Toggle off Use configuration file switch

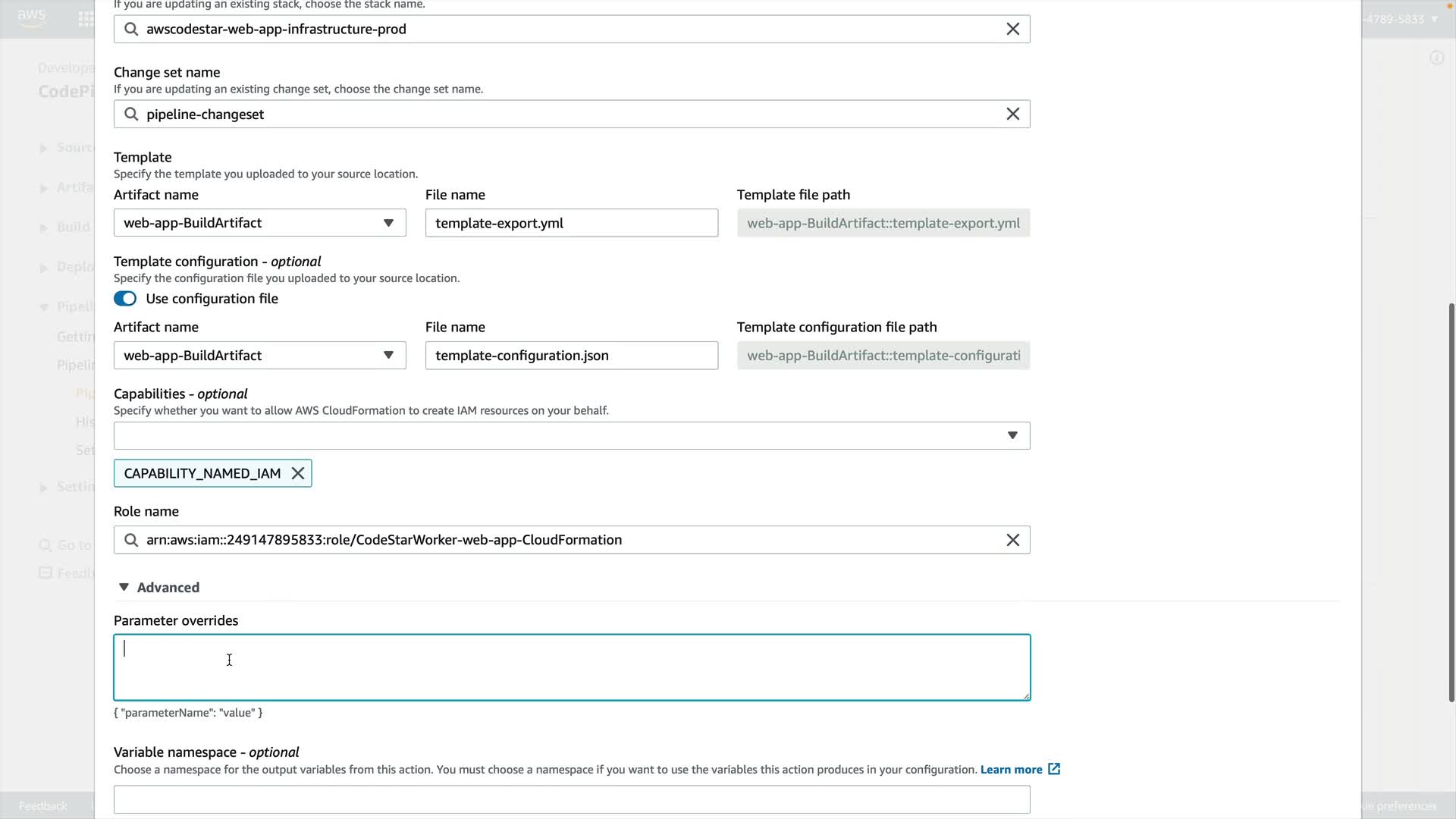coord(125,299)
